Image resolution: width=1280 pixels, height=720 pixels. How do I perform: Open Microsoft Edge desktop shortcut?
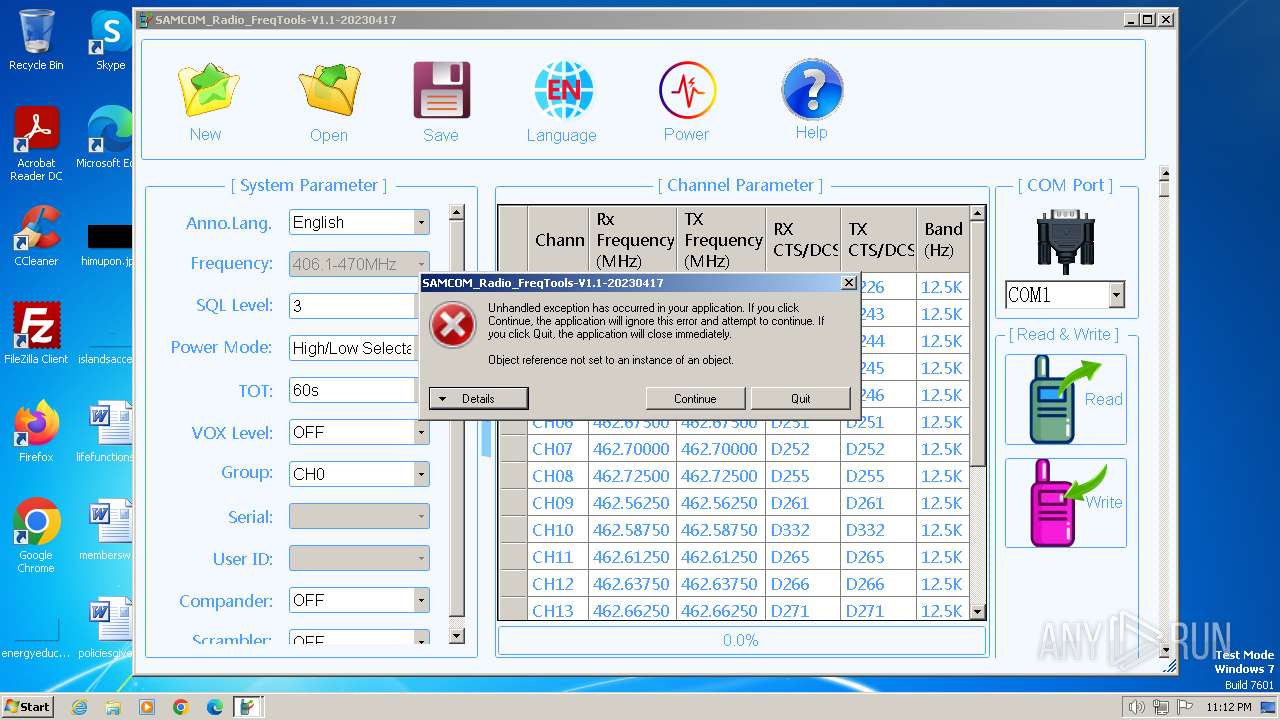[104, 138]
